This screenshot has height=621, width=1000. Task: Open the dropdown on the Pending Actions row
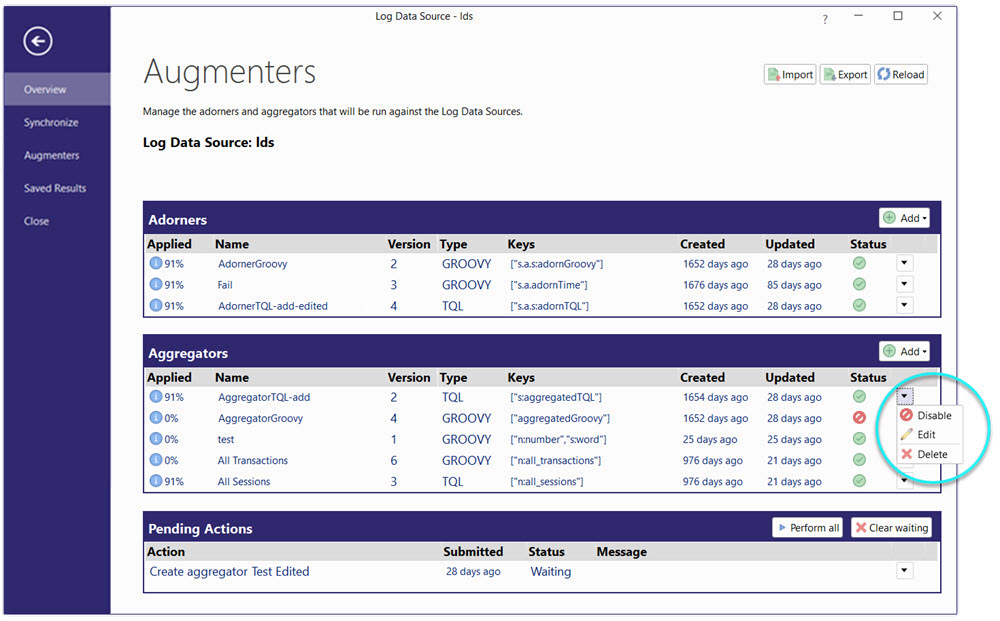(904, 570)
